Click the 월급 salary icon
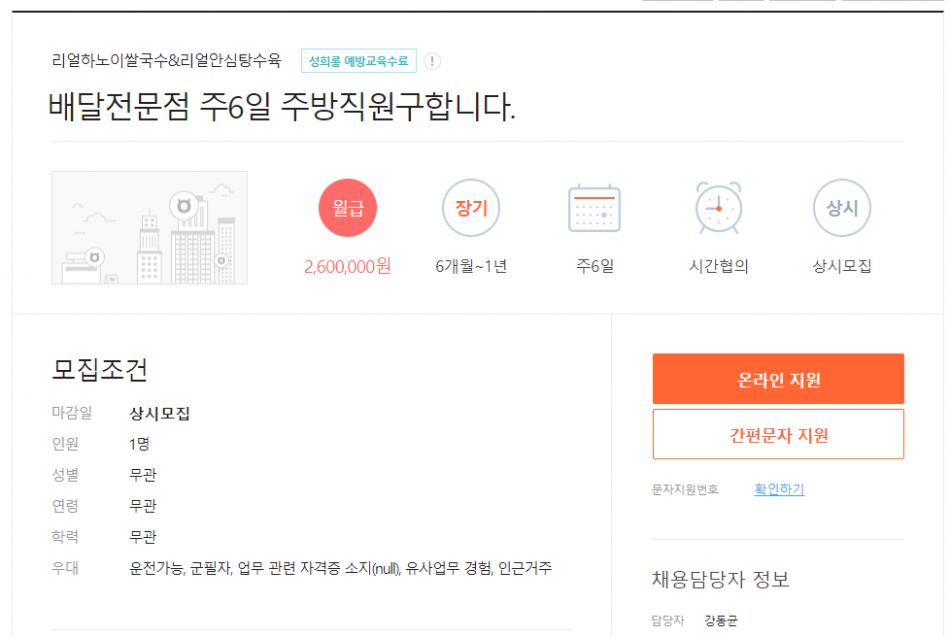The image size is (950, 637). (348, 208)
